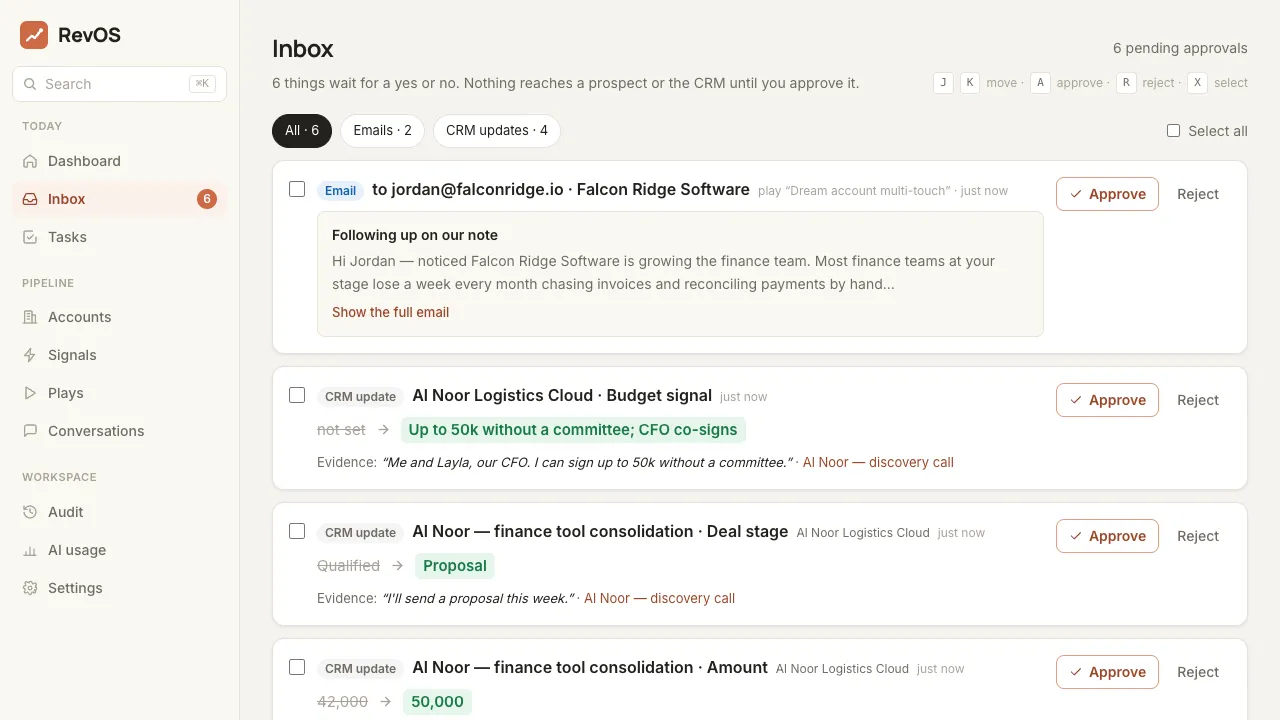Click the X select shortcut key
Image resolution: width=1280 pixels, height=720 pixels.
1197,83
